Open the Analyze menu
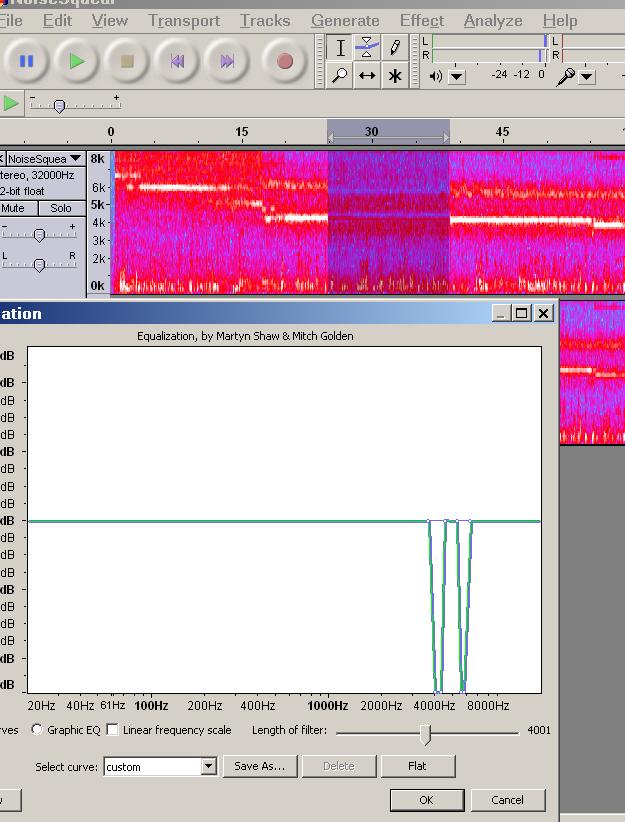Viewport: 625px width, 822px height. coord(493,20)
